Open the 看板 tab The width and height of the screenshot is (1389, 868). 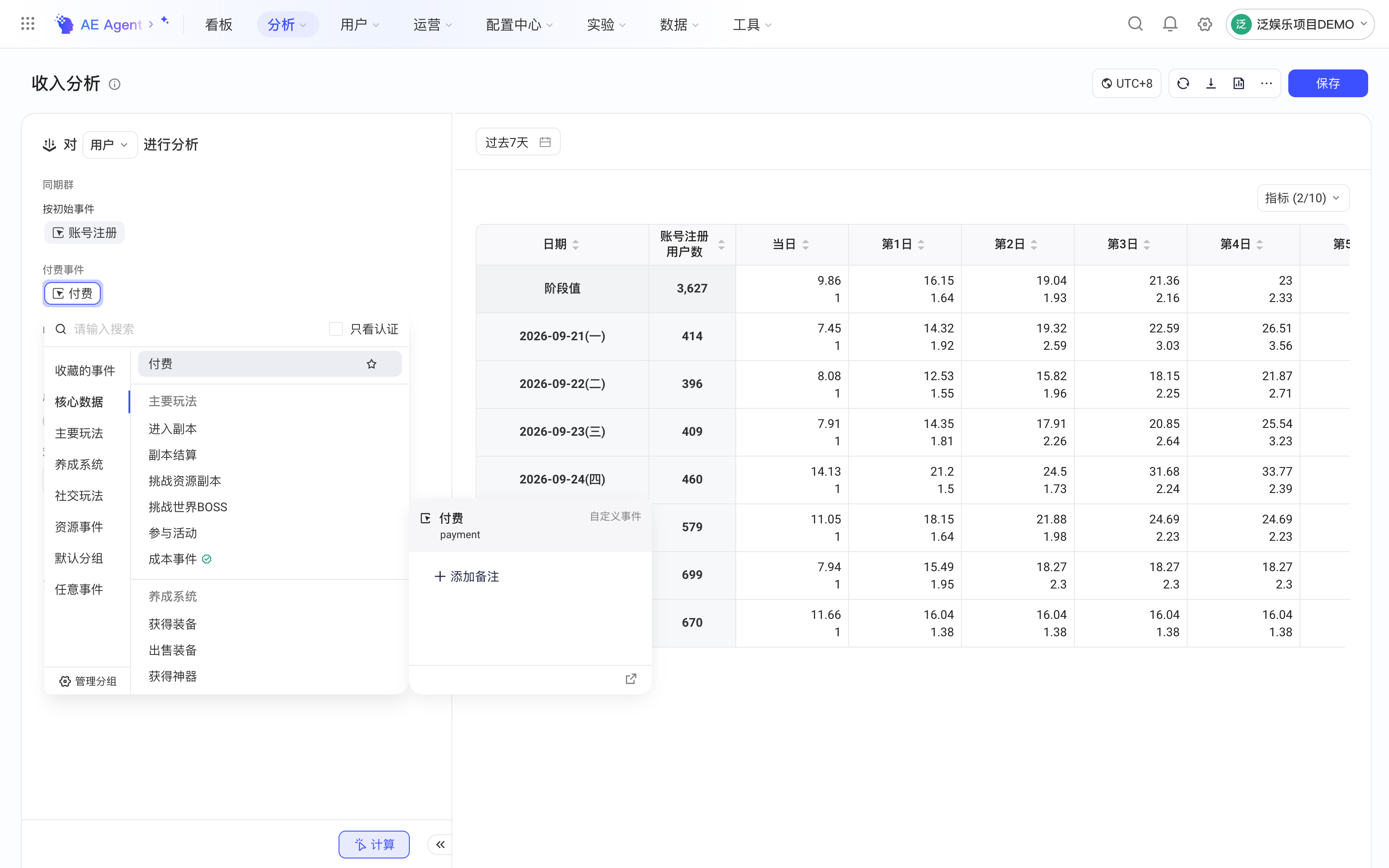219,24
